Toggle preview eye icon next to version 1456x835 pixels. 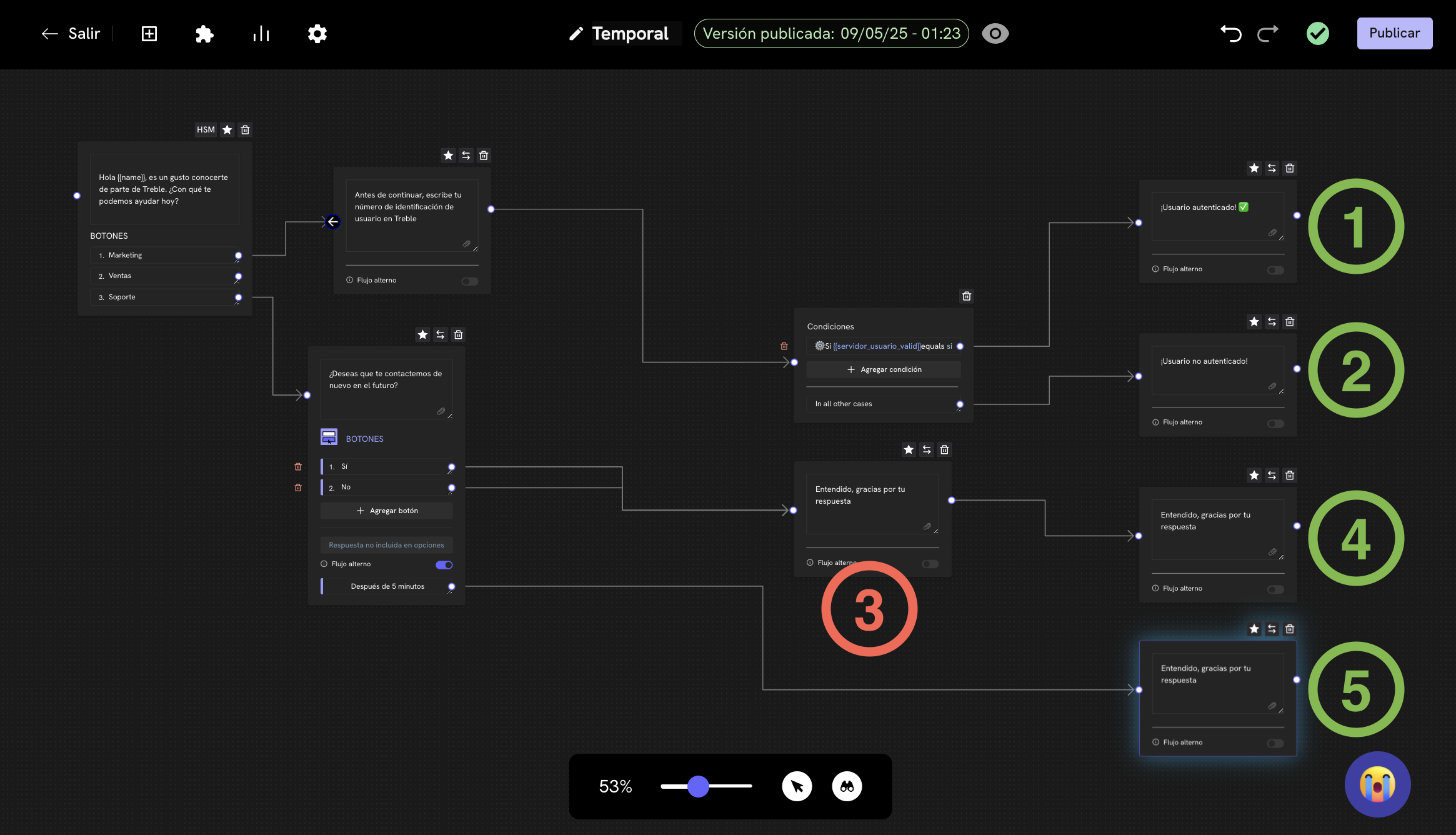pyautogui.click(x=995, y=33)
